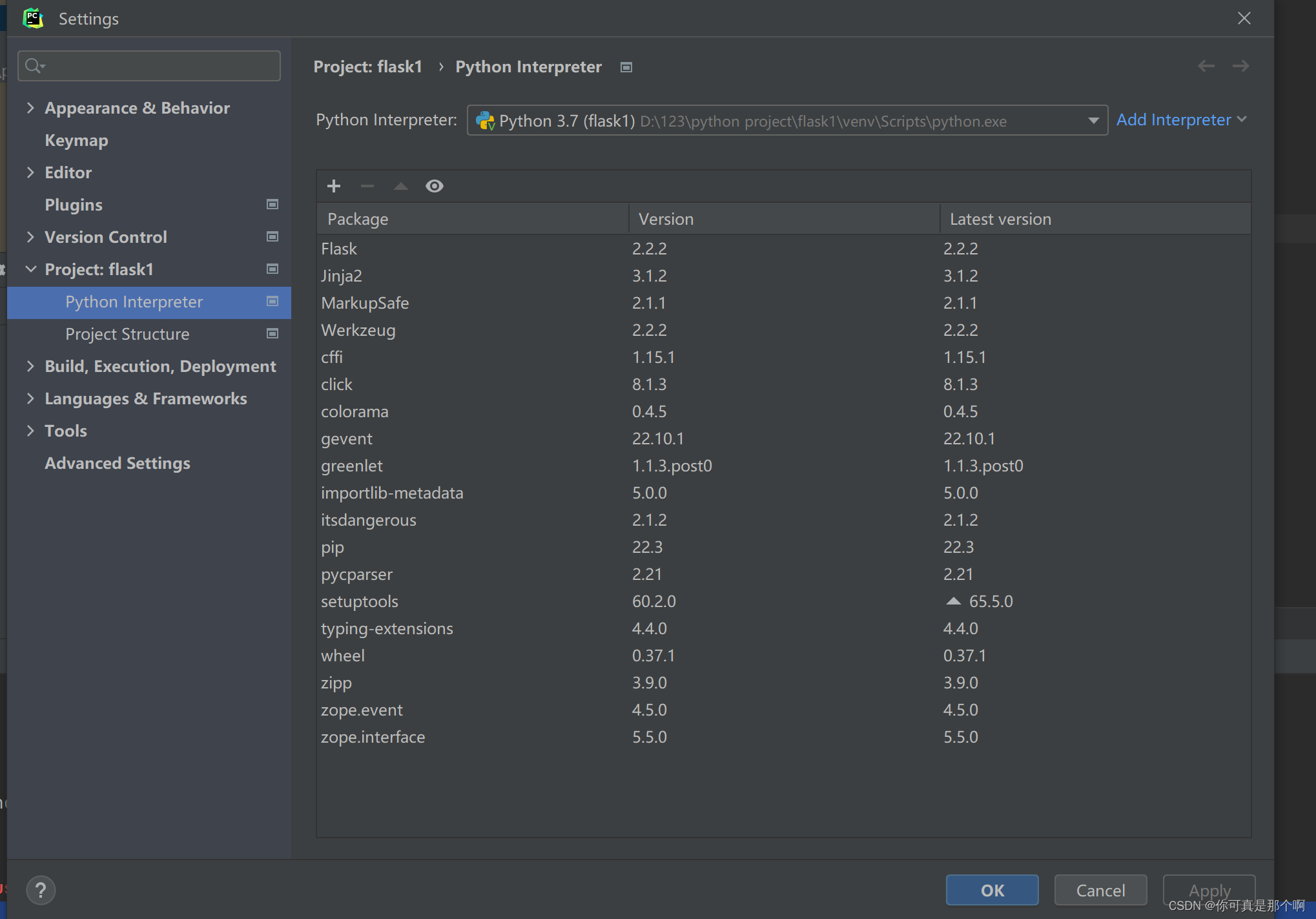
Task: Click the Python icon in interpreter field
Action: click(x=485, y=121)
